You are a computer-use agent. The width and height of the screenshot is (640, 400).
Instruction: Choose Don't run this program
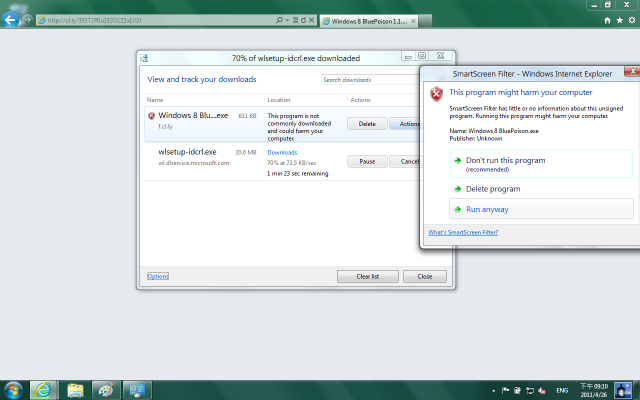(x=541, y=164)
